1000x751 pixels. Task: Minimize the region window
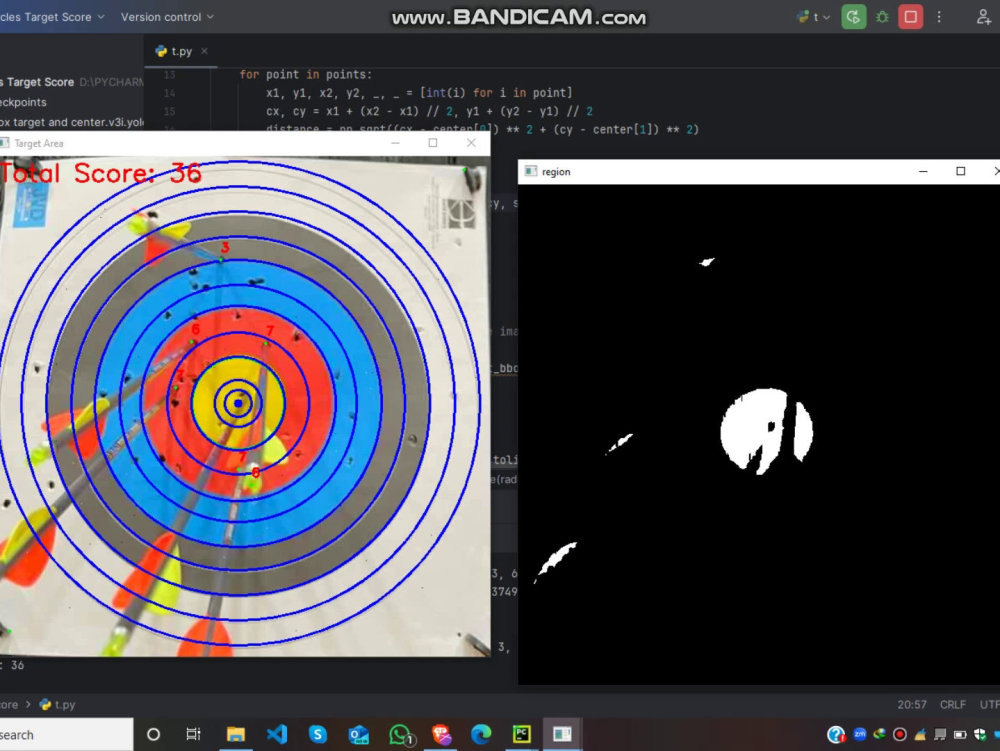923,171
